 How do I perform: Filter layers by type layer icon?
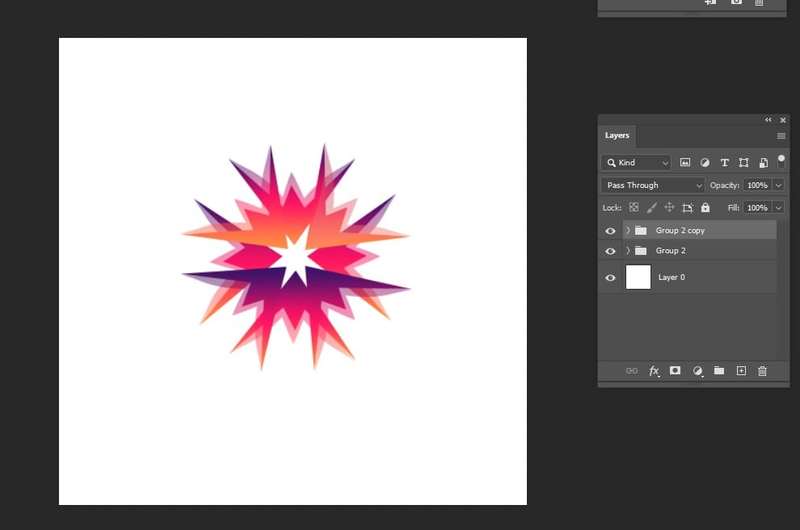click(724, 163)
